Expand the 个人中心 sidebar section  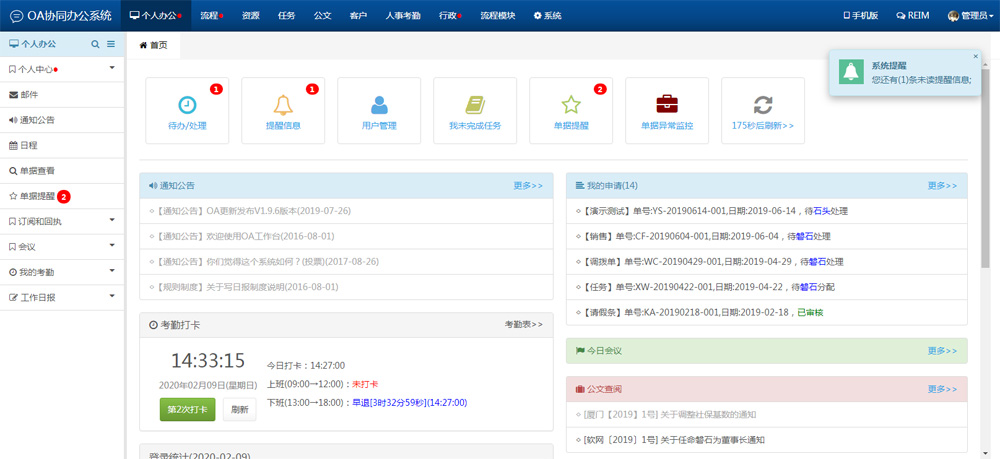point(62,69)
